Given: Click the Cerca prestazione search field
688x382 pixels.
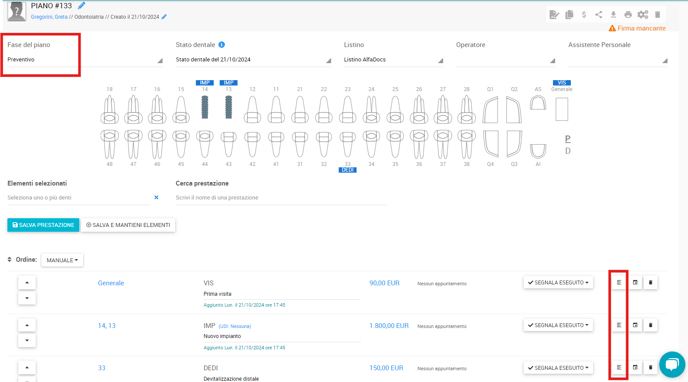Looking at the screenshot, I should (x=281, y=198).
